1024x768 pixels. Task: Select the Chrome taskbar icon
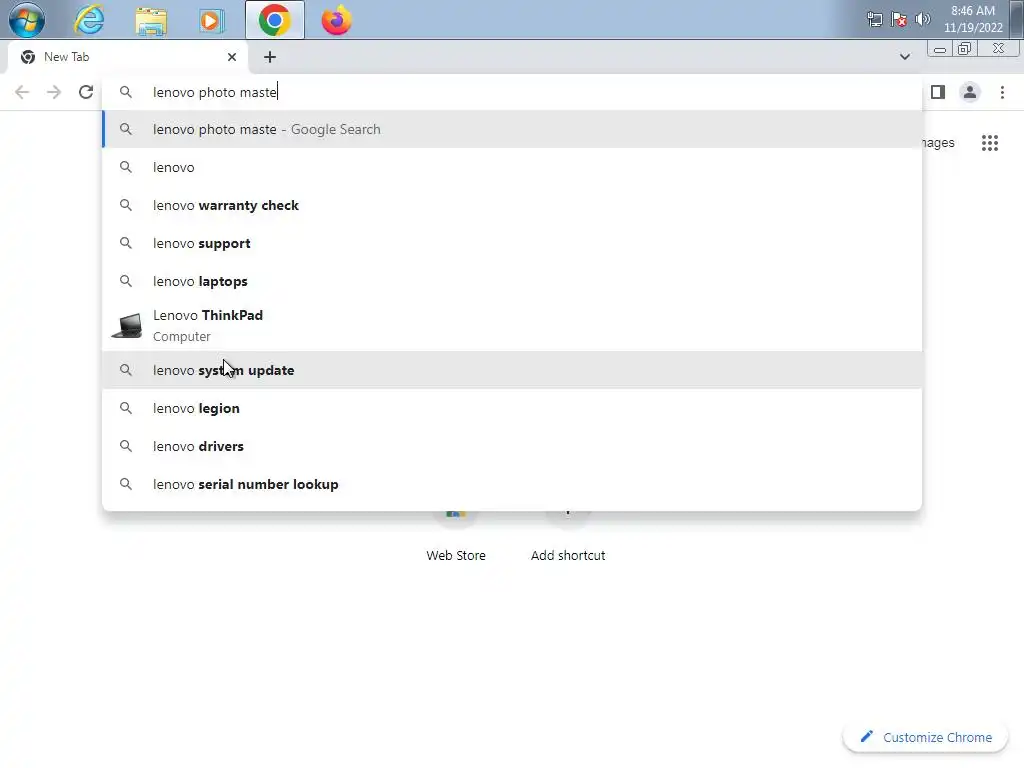tap(275, 20)
